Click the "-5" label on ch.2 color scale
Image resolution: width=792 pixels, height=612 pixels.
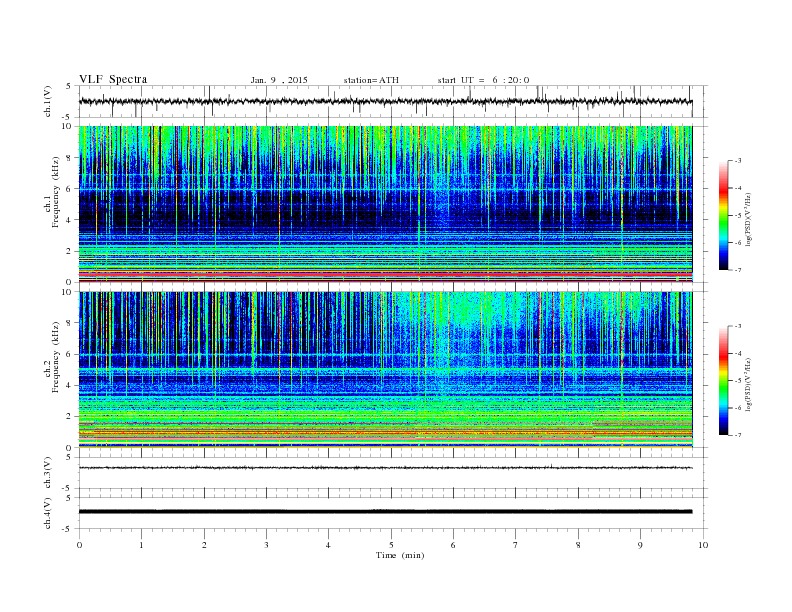737,381
